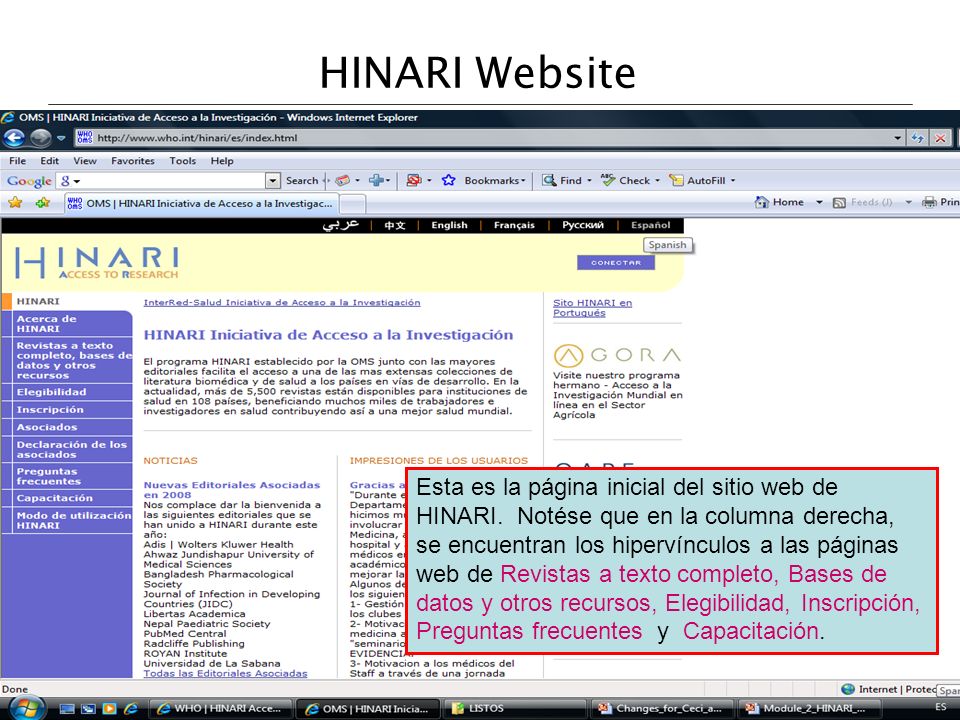Open the Check dropdown arrow
The width and height of the screenshot is (960, 720).
pyautogui.click(x=658, y=181)
